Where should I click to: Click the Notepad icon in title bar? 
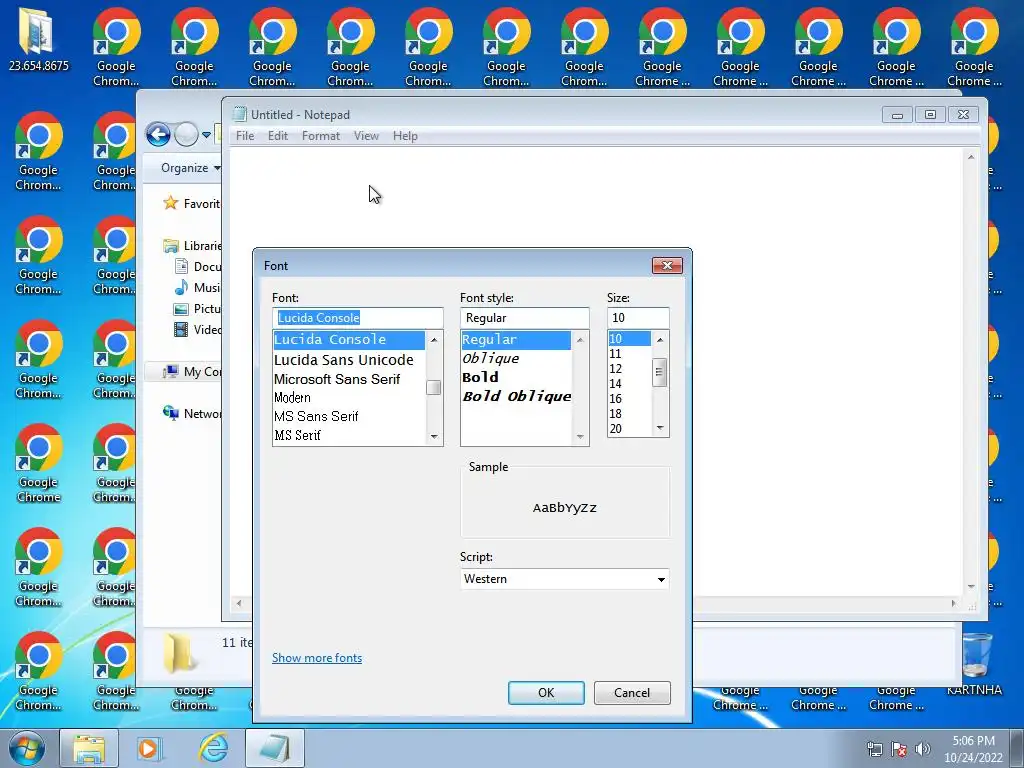(x=240, y=114)
